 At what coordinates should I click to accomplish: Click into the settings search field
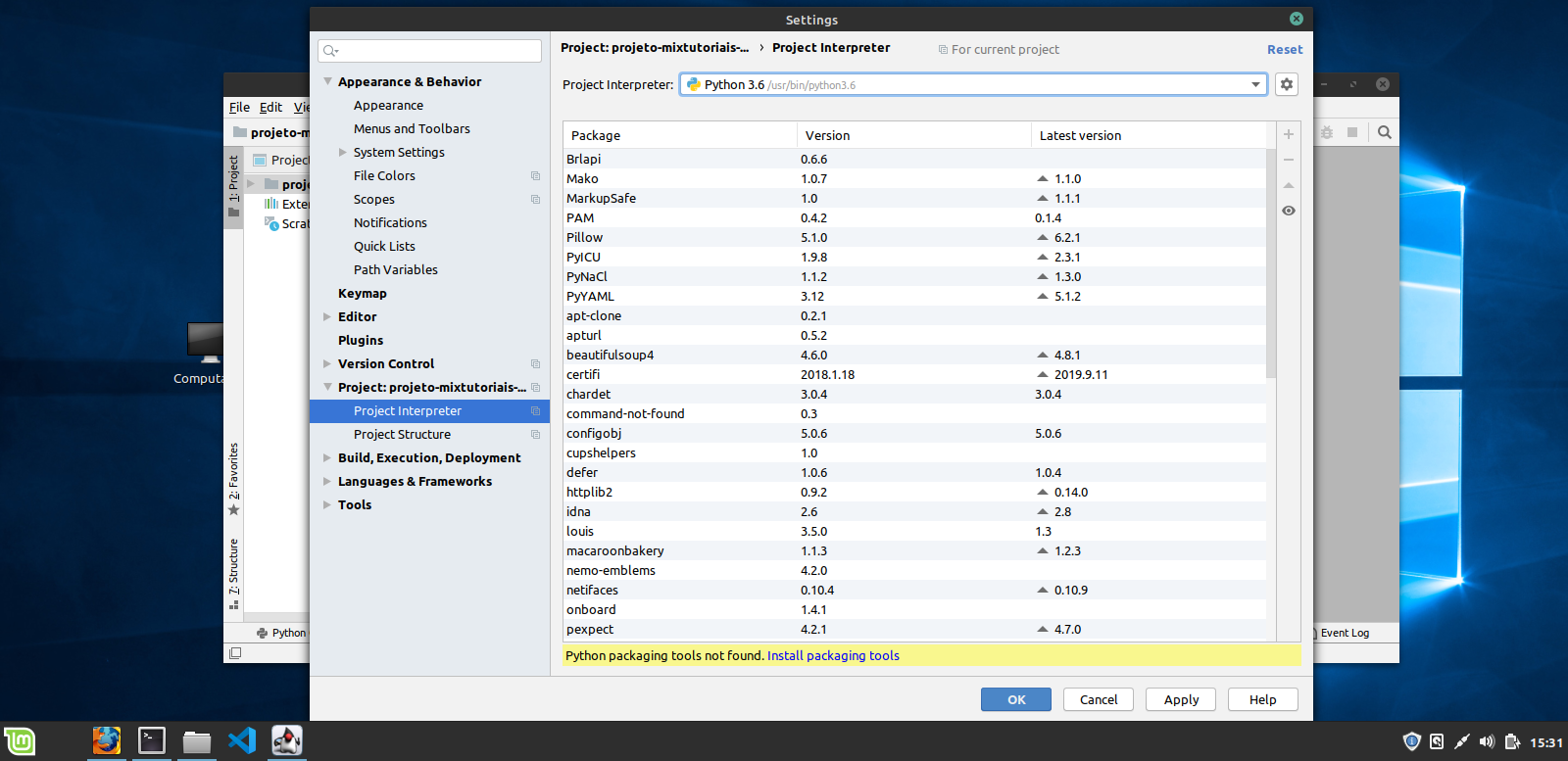429,51
